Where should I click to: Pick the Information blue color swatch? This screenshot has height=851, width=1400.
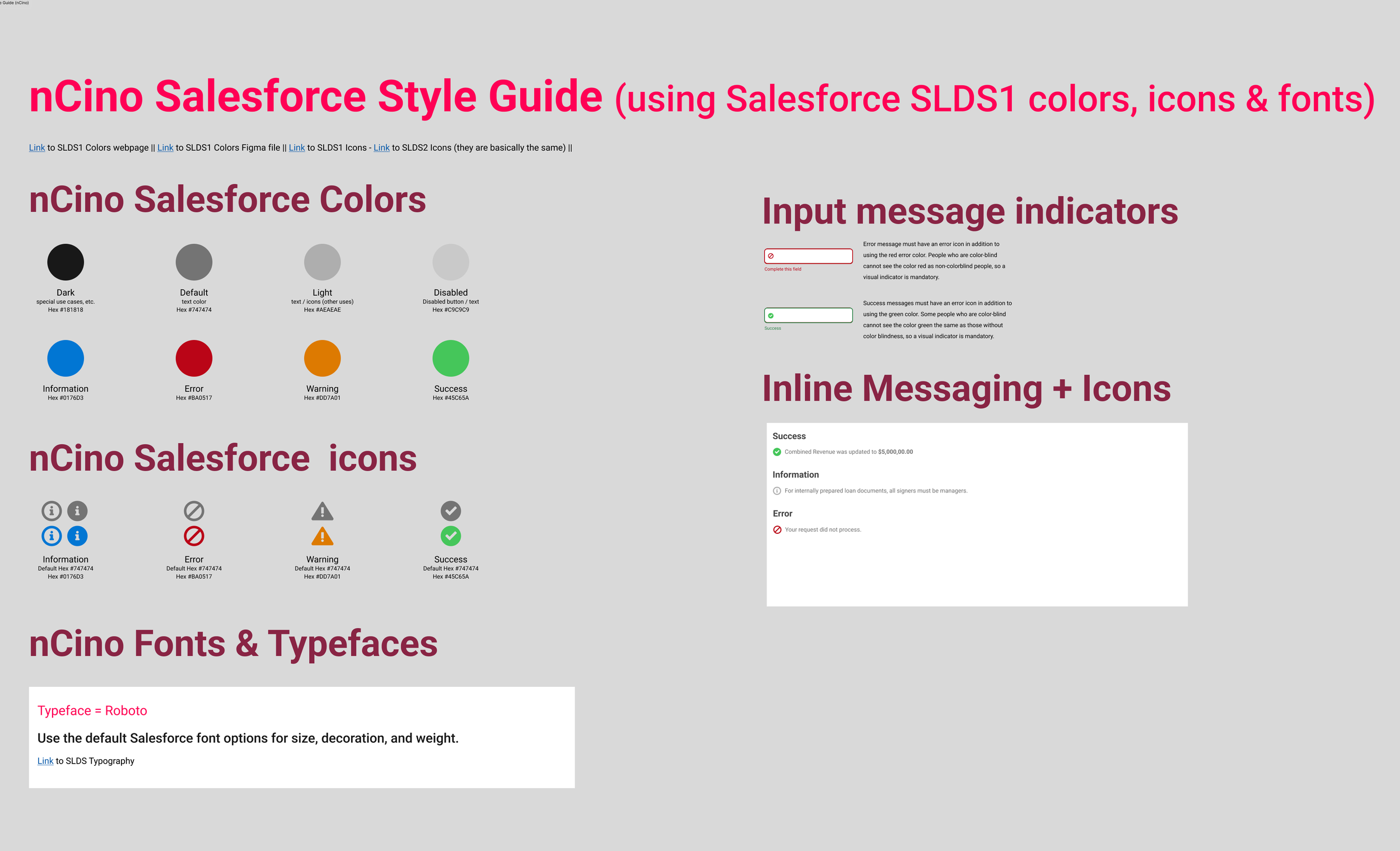[66, 358]
